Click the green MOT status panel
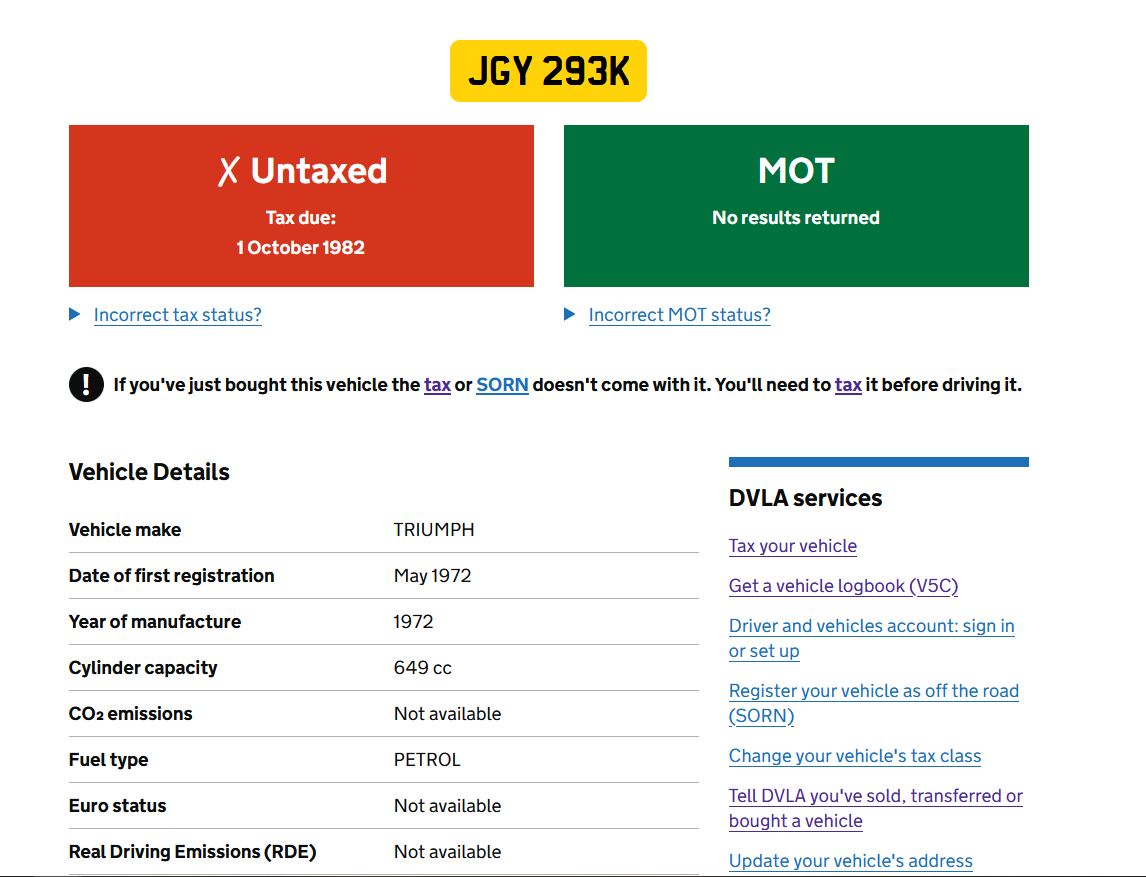 [x=796, y=206]
